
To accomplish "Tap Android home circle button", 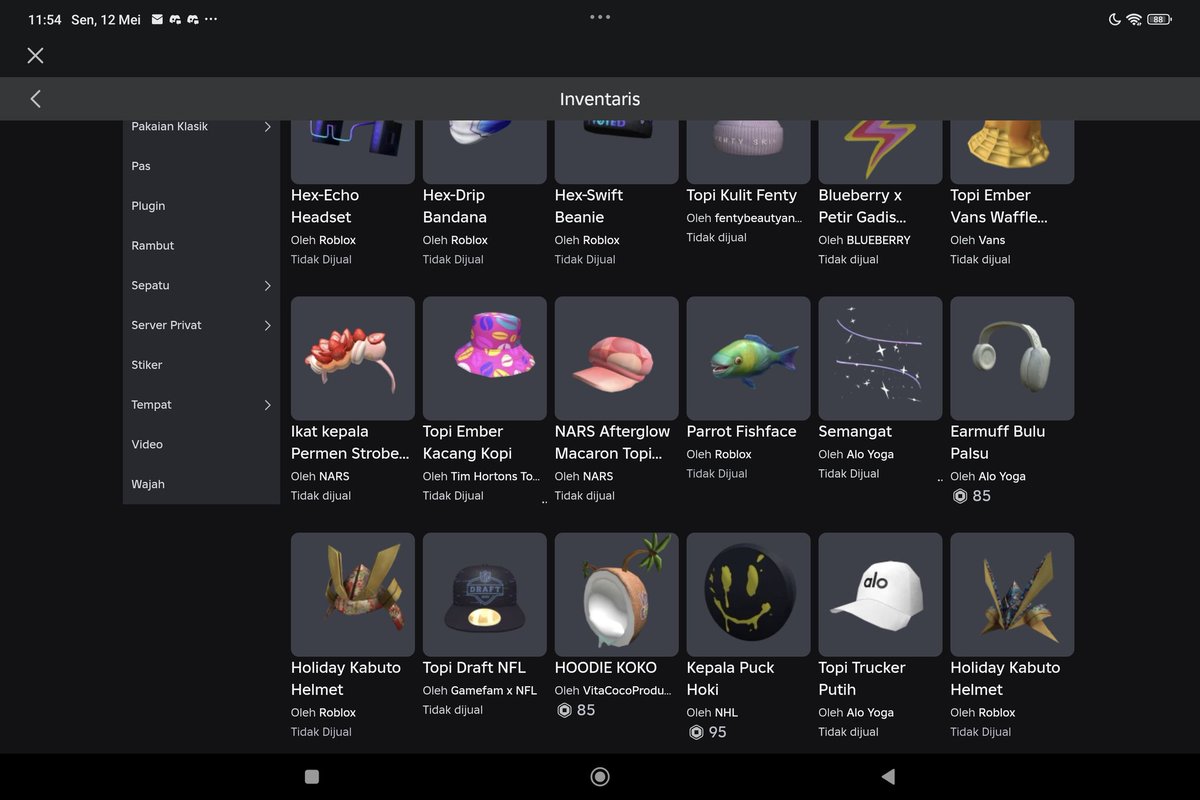I will coord(600,777).
